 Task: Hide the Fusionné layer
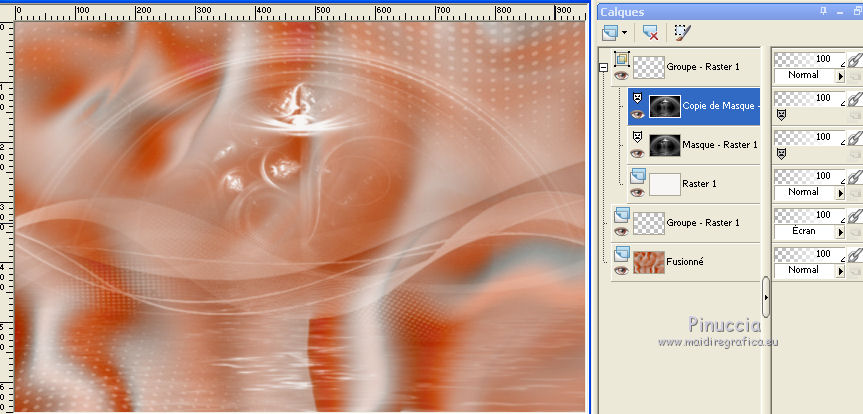click(621, 270)
